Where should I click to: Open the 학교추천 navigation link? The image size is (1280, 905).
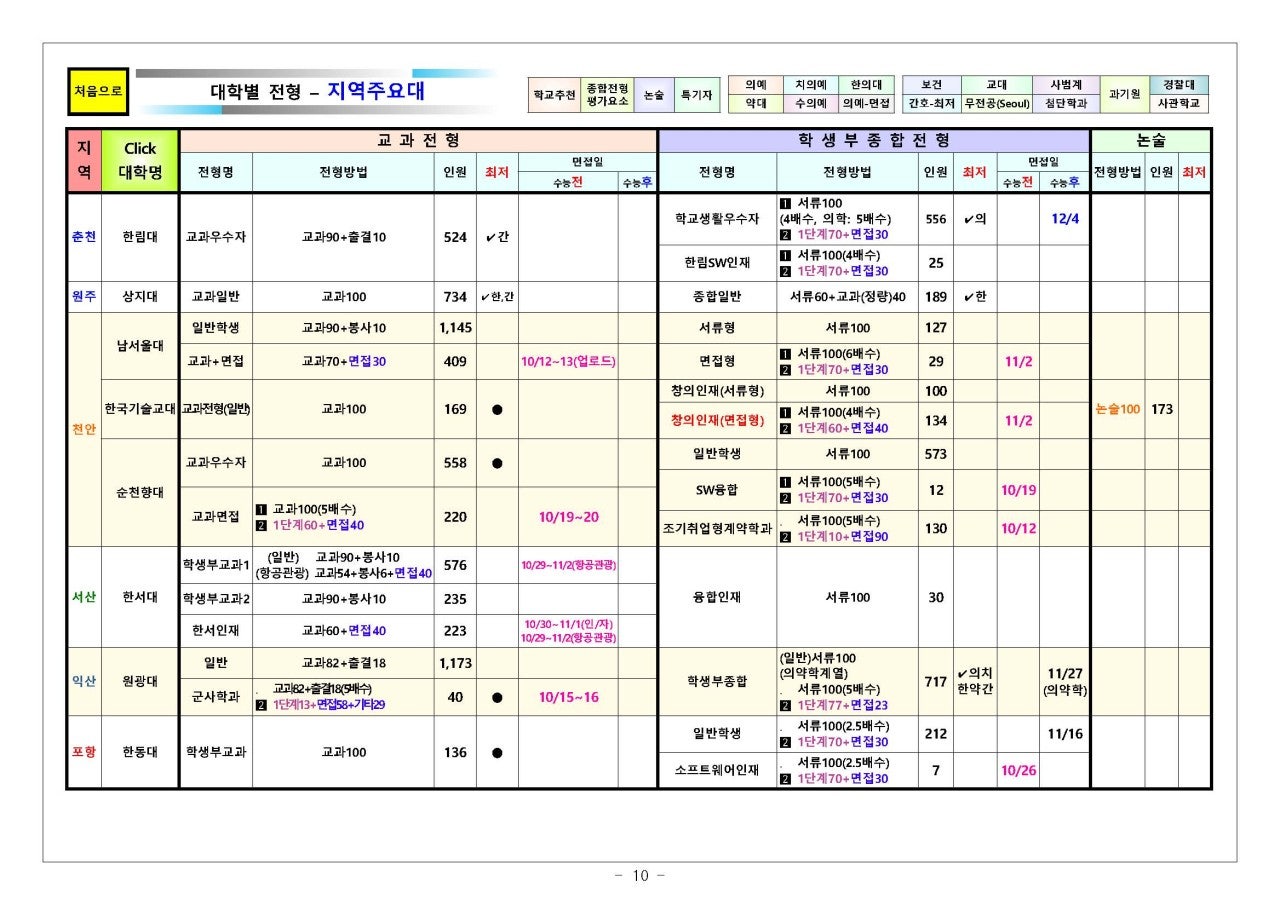tap(555, 95)
